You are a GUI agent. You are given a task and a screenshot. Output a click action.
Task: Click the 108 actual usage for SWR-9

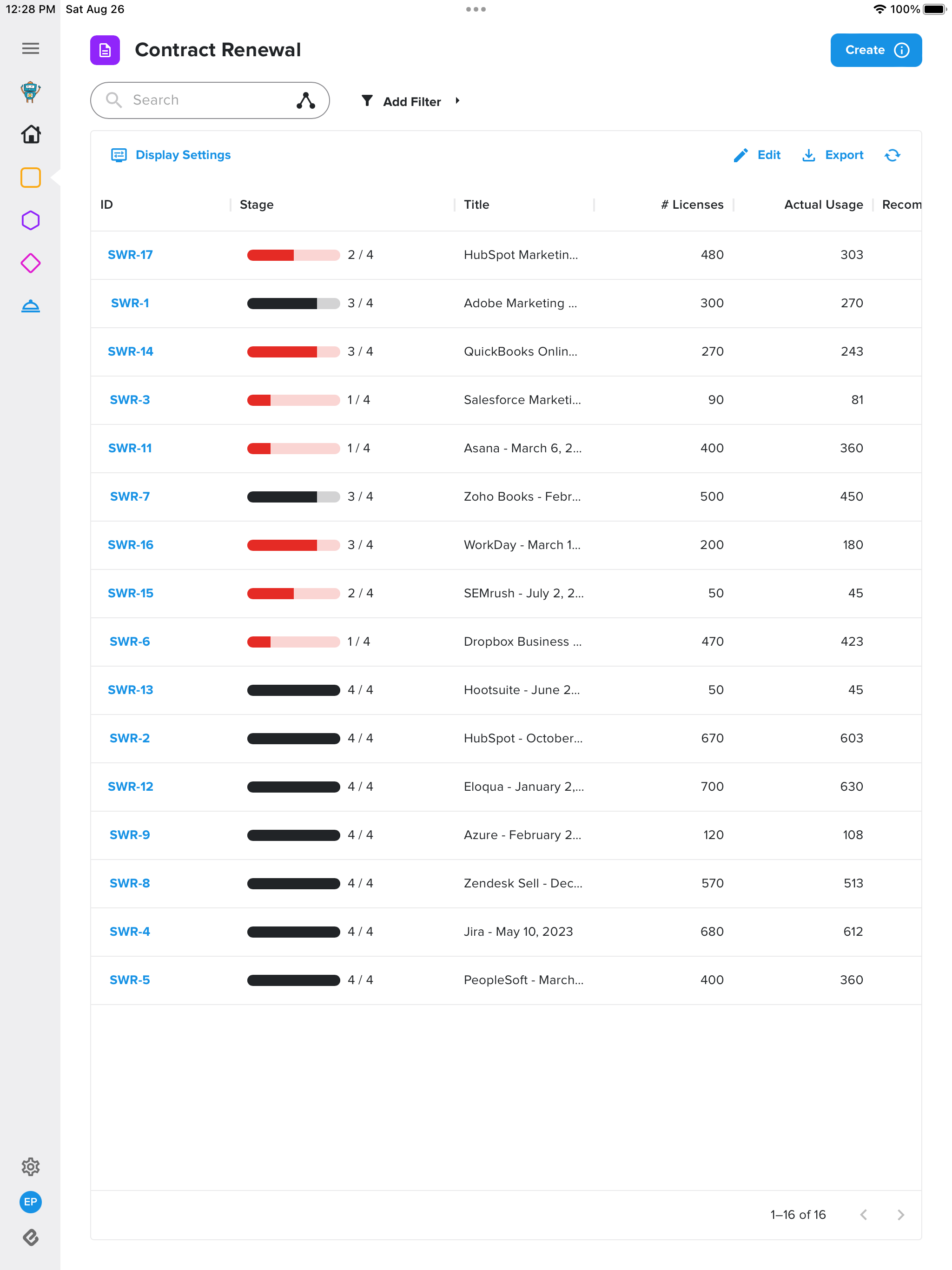tap(853, 835)
